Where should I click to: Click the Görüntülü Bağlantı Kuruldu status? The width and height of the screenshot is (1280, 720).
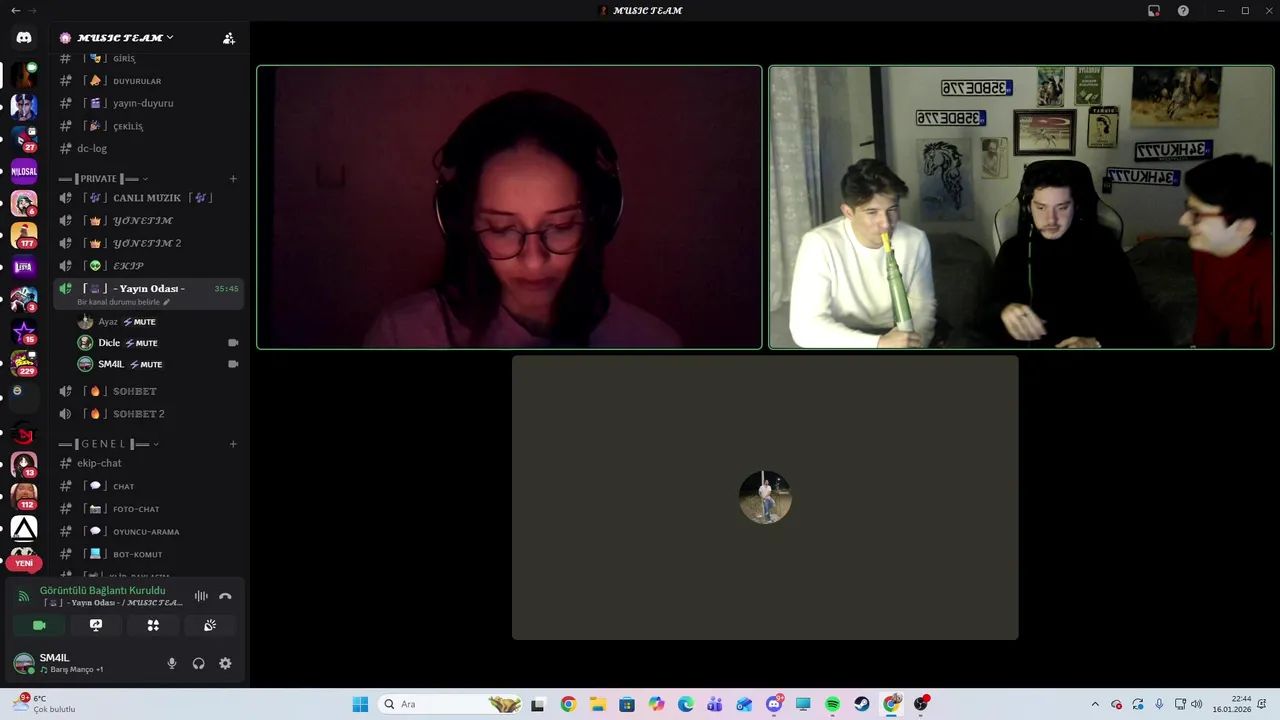click(x=102, y=590)
